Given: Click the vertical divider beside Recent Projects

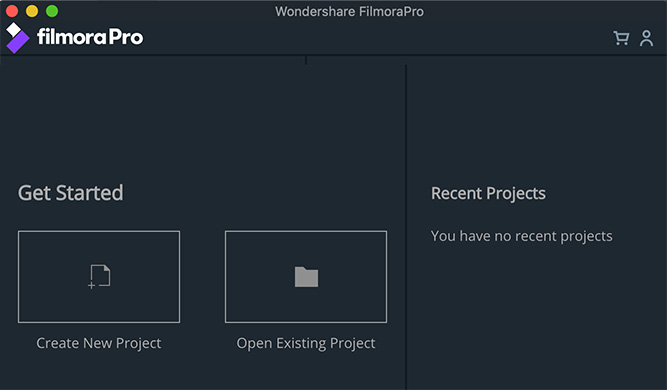Looking at the screenshot, I should pyautogui.click(x=406, y=225).
